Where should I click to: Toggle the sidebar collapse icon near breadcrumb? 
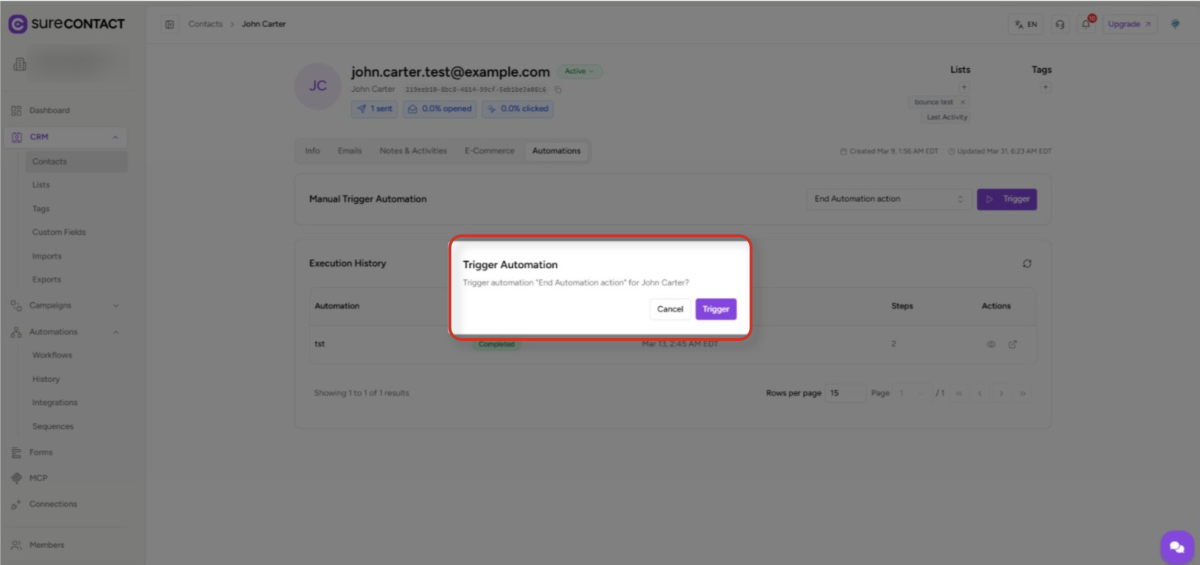[170, 24]
